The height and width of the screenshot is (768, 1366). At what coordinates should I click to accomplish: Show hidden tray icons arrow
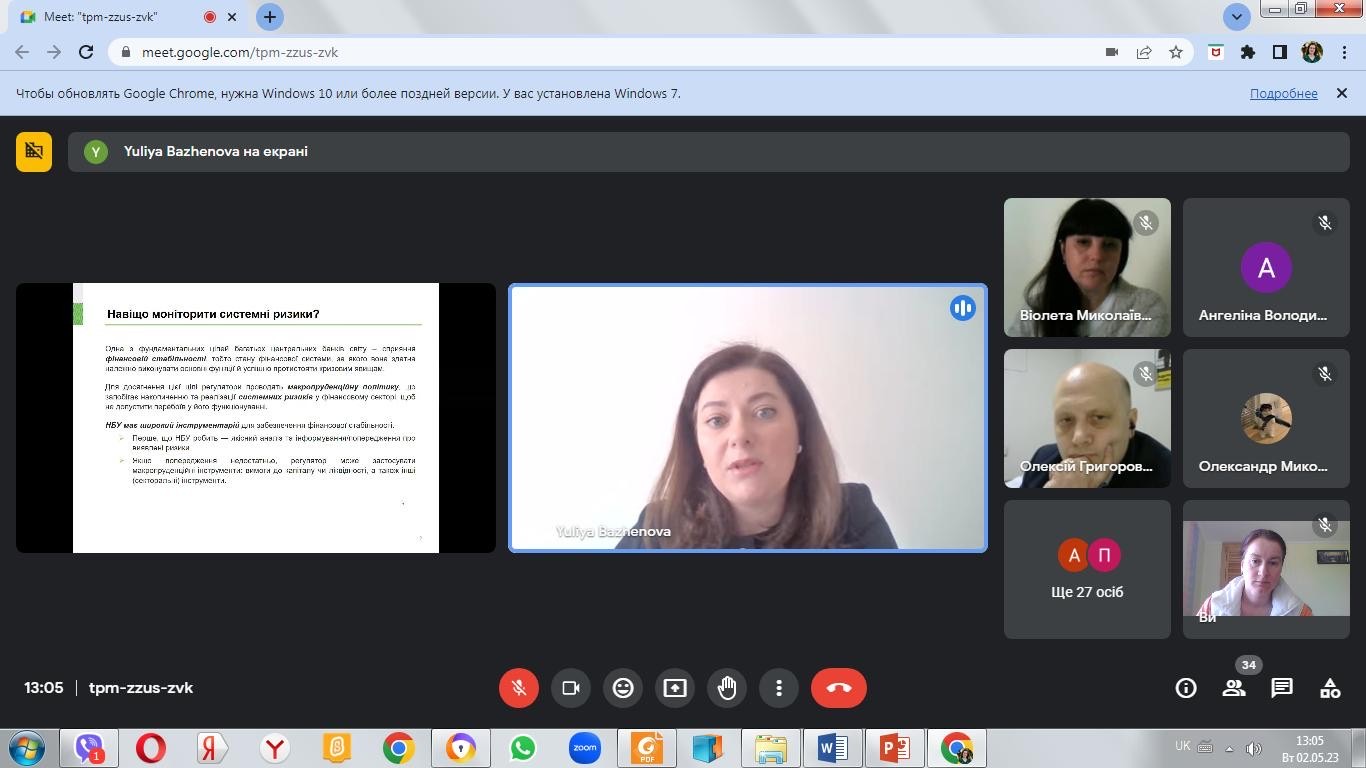coord(1229,748)
